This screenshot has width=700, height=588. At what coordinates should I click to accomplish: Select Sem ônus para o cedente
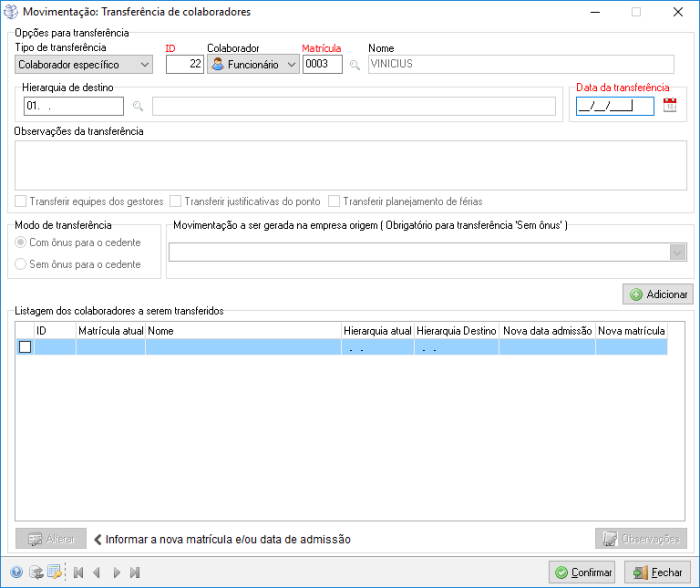21,264
